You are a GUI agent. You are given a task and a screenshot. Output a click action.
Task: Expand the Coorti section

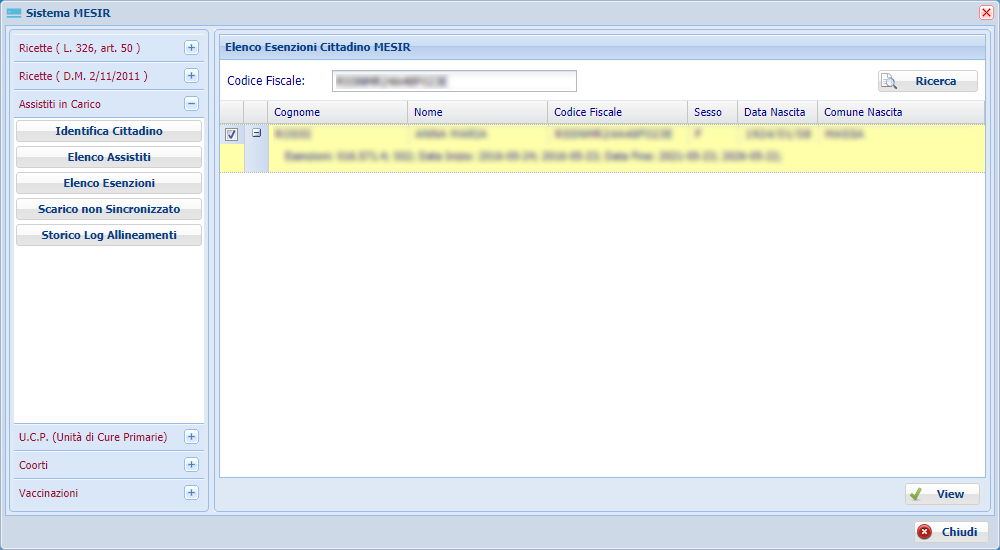pyautogui.click(x=191, y=465)
